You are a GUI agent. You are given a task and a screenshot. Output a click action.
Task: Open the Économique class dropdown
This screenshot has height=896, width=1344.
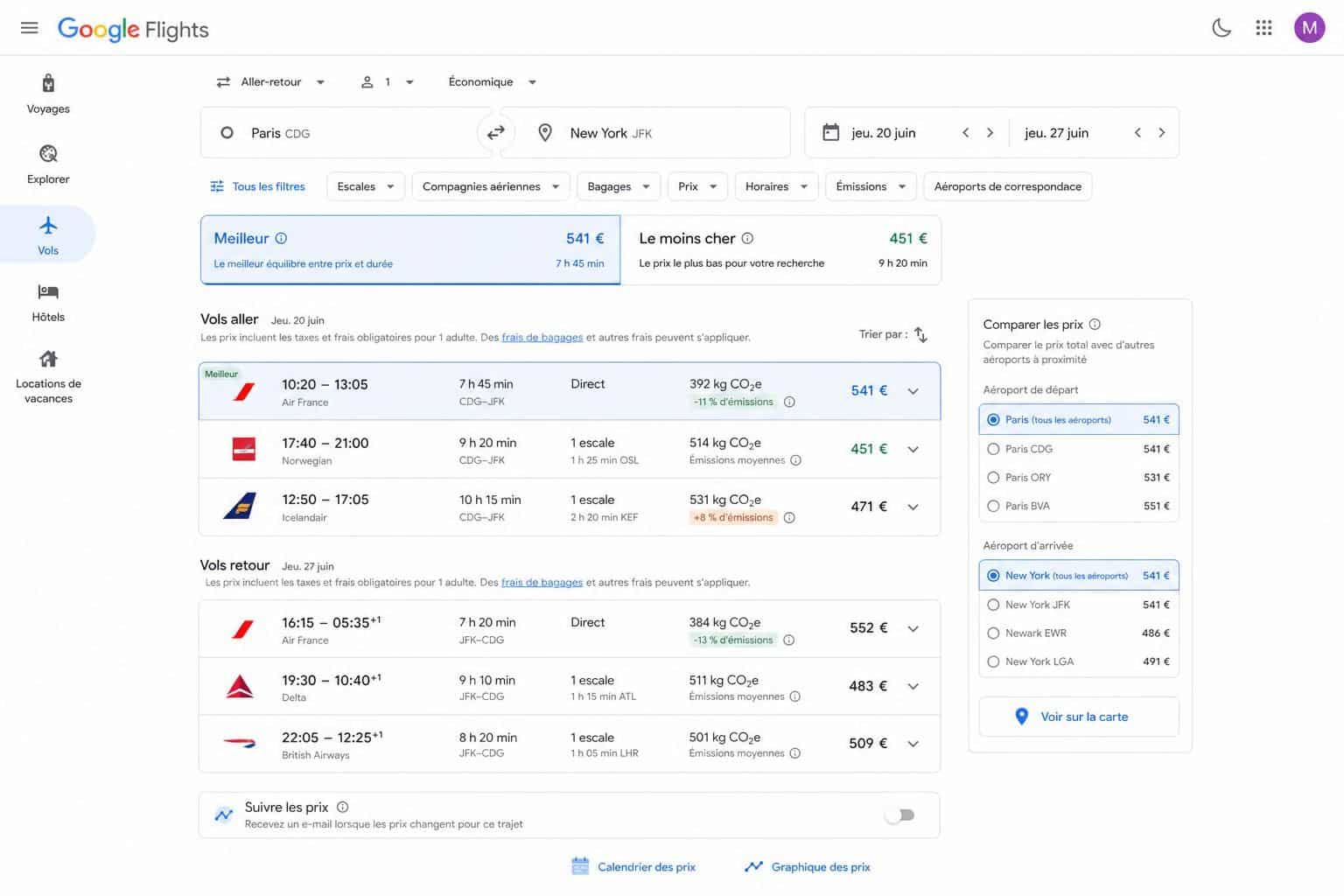pos(493,81)
